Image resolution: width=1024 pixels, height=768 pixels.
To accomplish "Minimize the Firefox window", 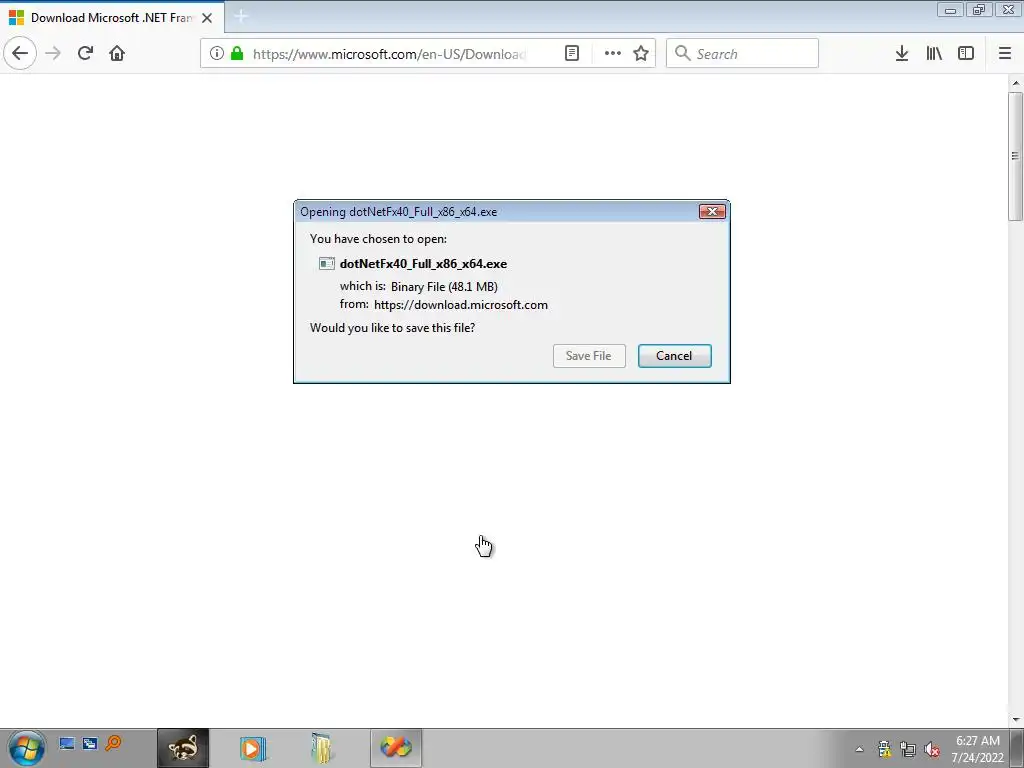I will click(x=951, y=10).
